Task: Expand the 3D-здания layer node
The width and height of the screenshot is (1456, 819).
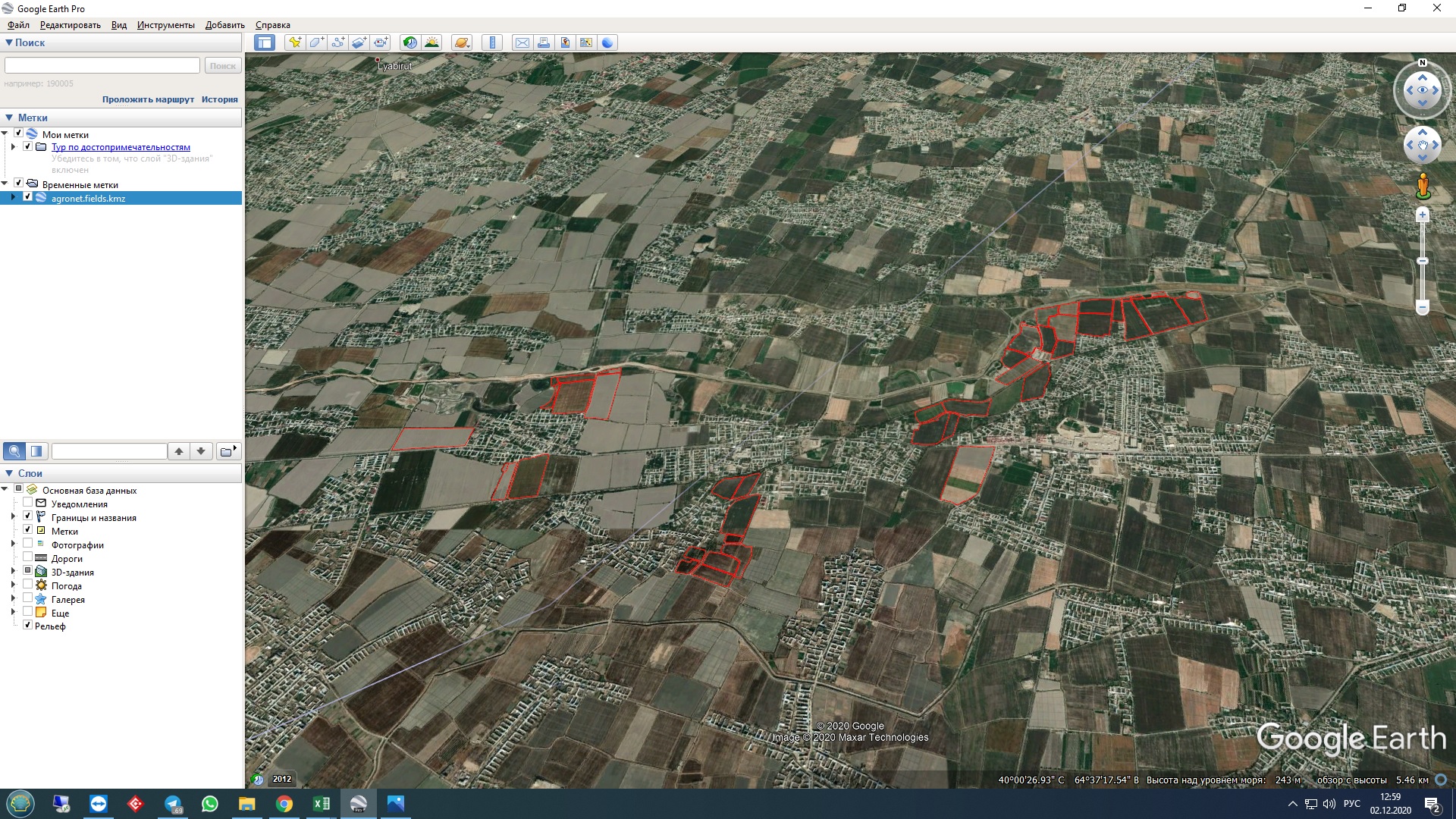Action: tap(13, 572)
